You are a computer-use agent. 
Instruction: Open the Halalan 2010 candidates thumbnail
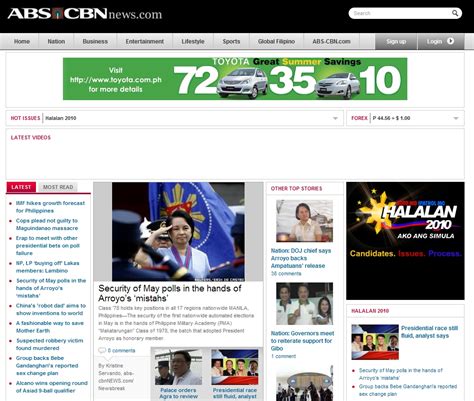click(375, 342)
